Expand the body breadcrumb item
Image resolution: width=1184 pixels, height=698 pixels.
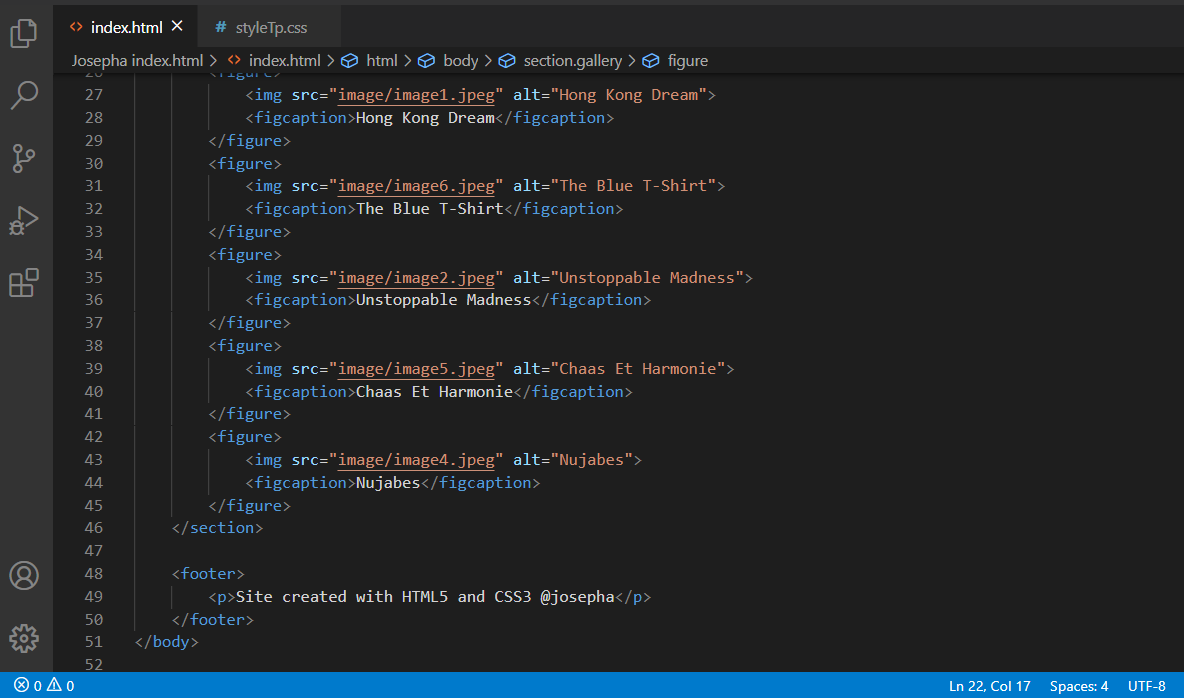click(x=460, y=61)
